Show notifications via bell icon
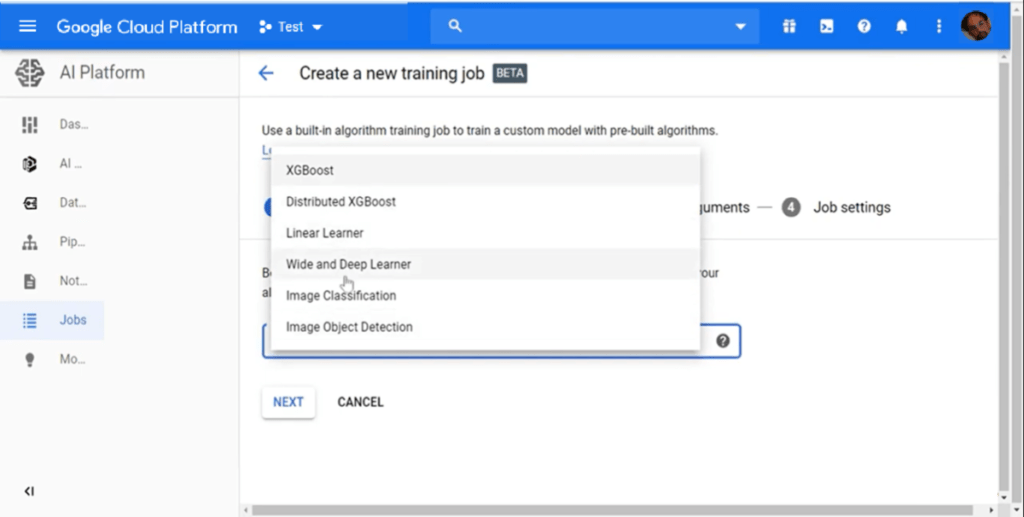This screenshot has width=1024, height=517. (x=901, y=27)
